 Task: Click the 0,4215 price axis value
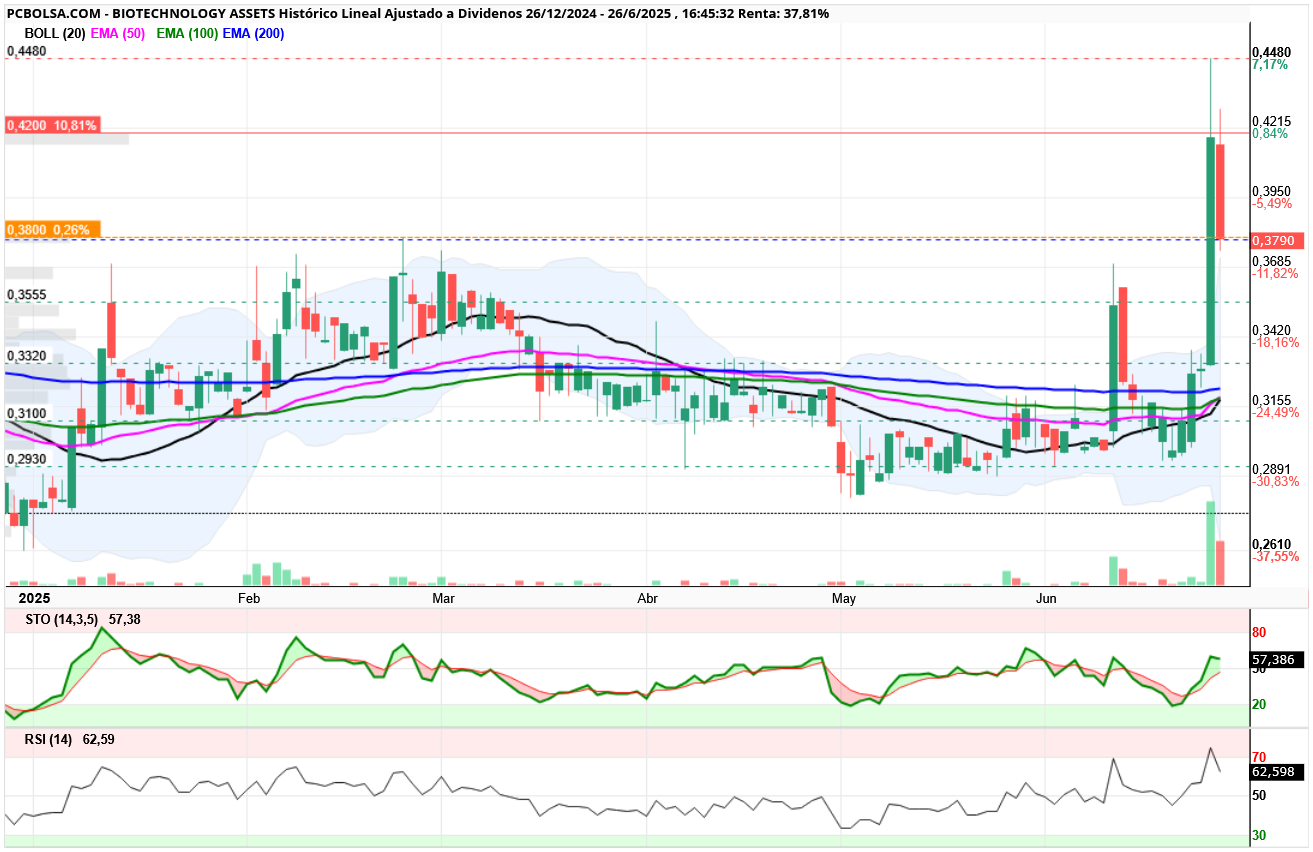coord(1272,121)
